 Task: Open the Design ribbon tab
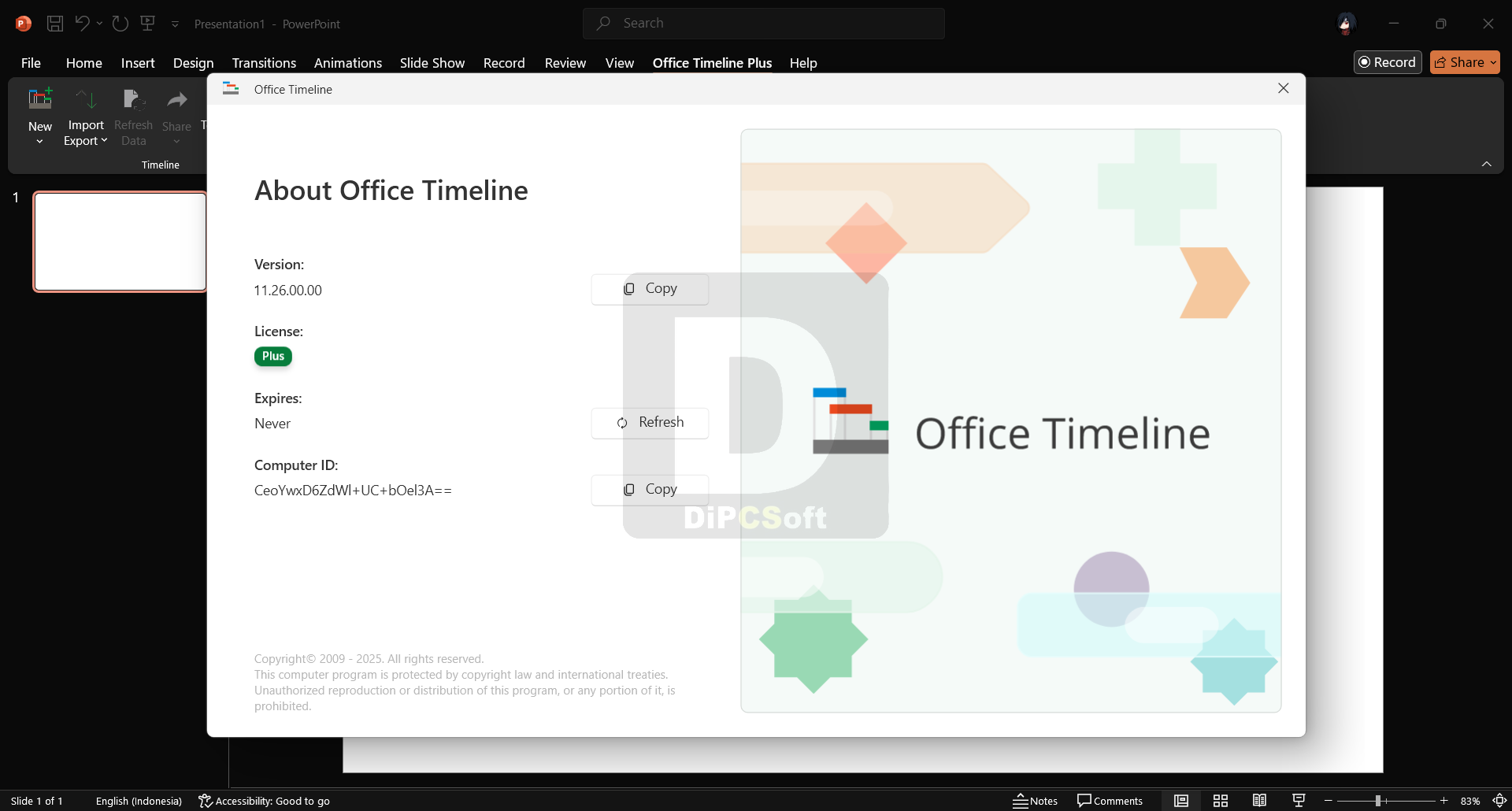tap(193, 63)
